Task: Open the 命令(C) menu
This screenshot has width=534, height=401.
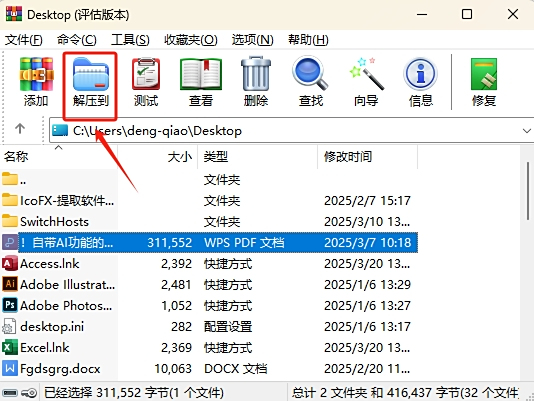Action: point(77,40)
